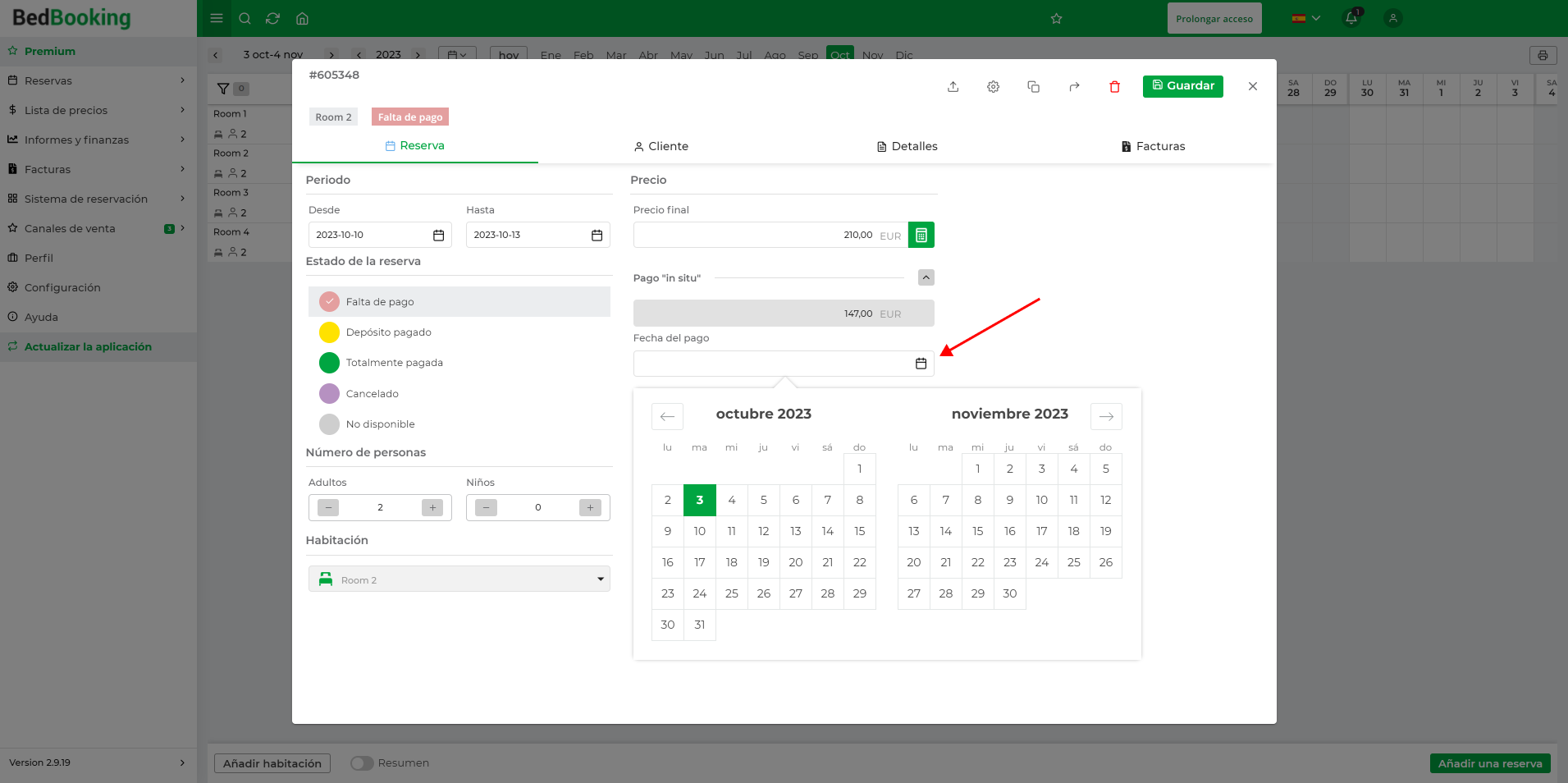Click the hamburger menu icon
Image resolution: width=1568 pixels, height=783 pixels.
[217, 18]
